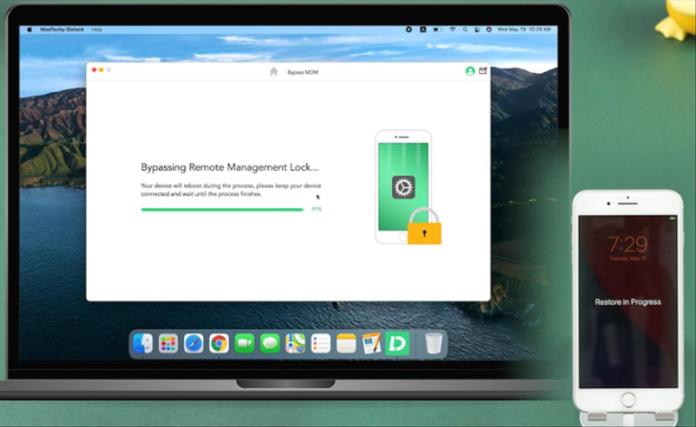Click the iPhone home button
The width and height of the screenshot is (696, 427).
click(628, 399)
